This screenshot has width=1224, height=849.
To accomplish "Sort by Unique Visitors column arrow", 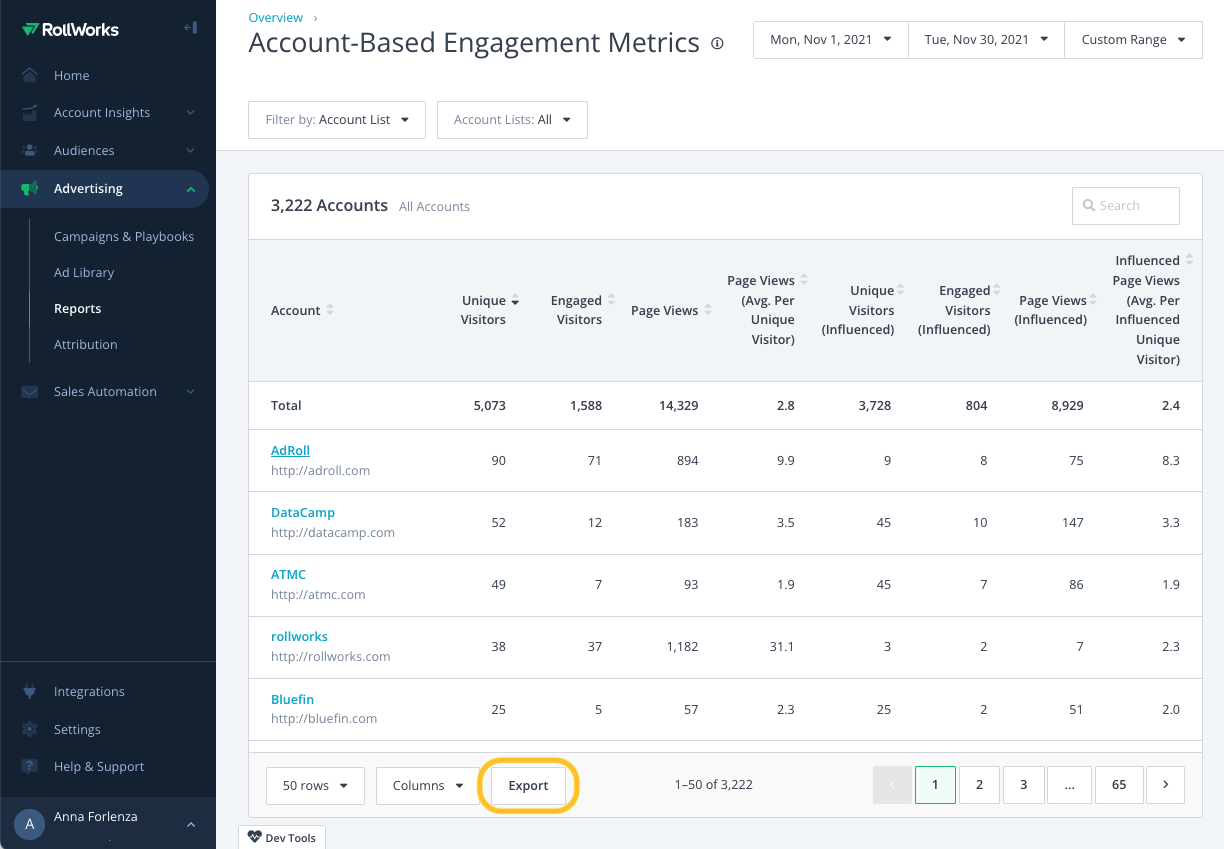I will pyautogui.click(x=515, y=301).
